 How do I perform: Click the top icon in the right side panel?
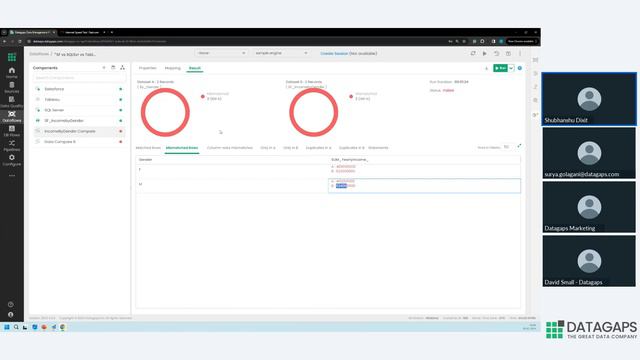(535, 60)
